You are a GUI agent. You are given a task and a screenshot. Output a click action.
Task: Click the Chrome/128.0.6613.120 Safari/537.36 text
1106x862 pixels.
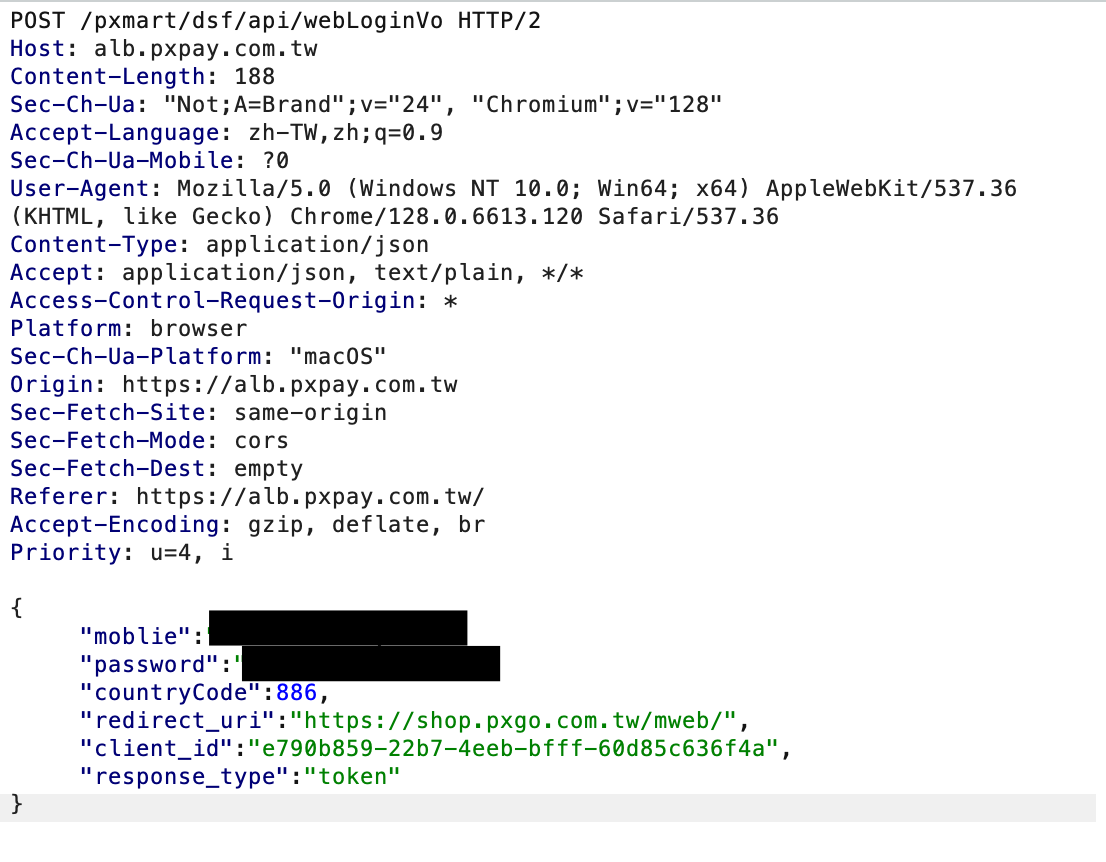[534, 217]
